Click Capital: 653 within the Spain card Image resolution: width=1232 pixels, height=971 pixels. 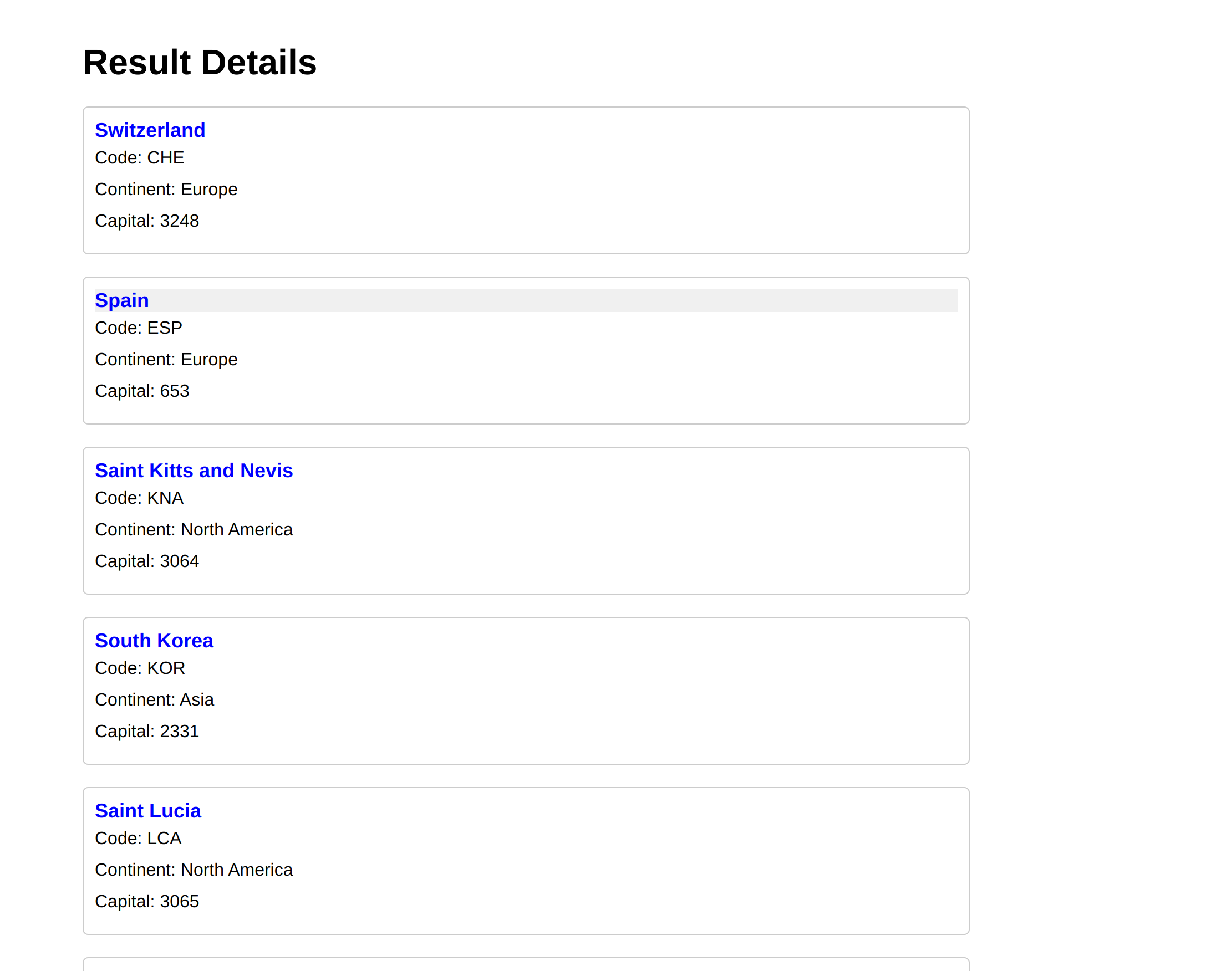[142, 391]
